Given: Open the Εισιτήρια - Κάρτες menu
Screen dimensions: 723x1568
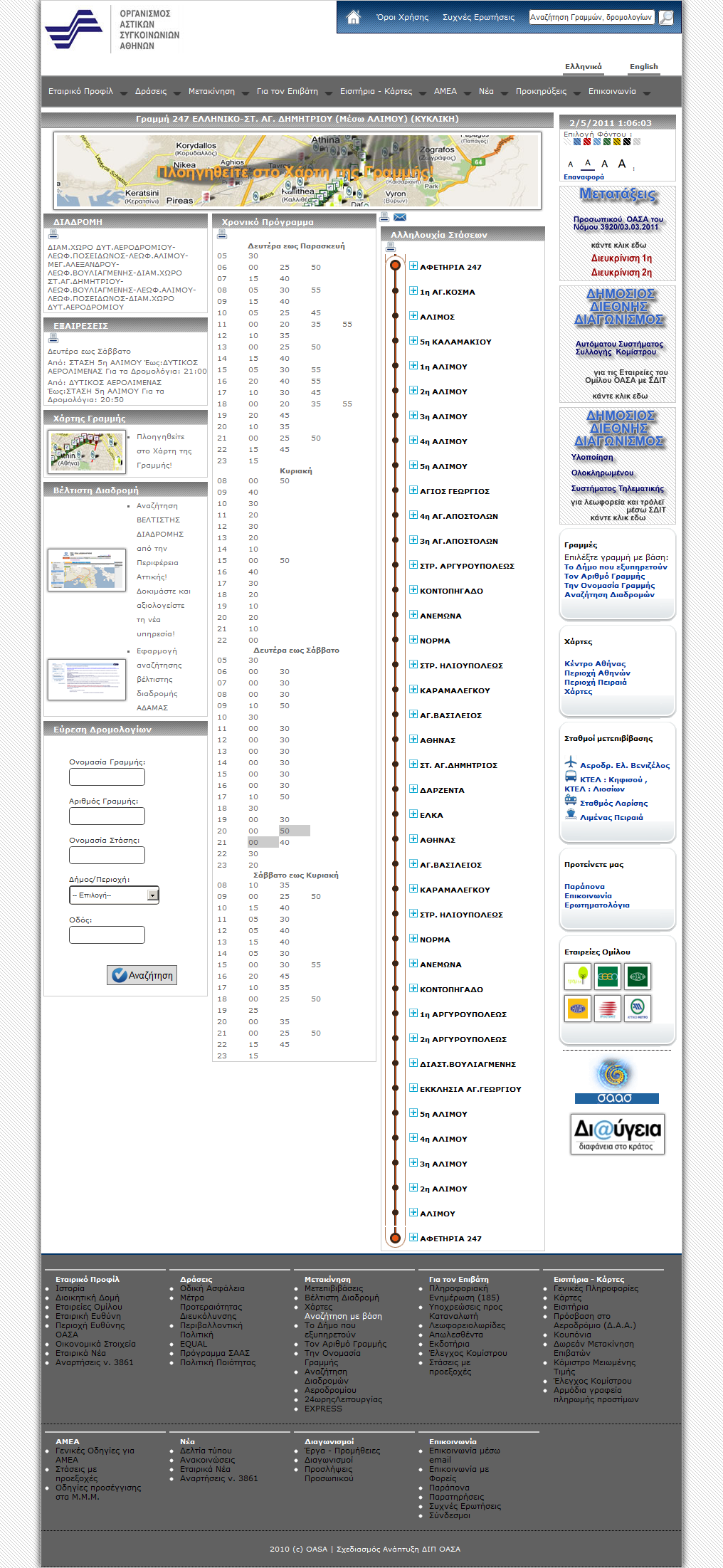Looking at the screenshot, I should pos(376,91).
